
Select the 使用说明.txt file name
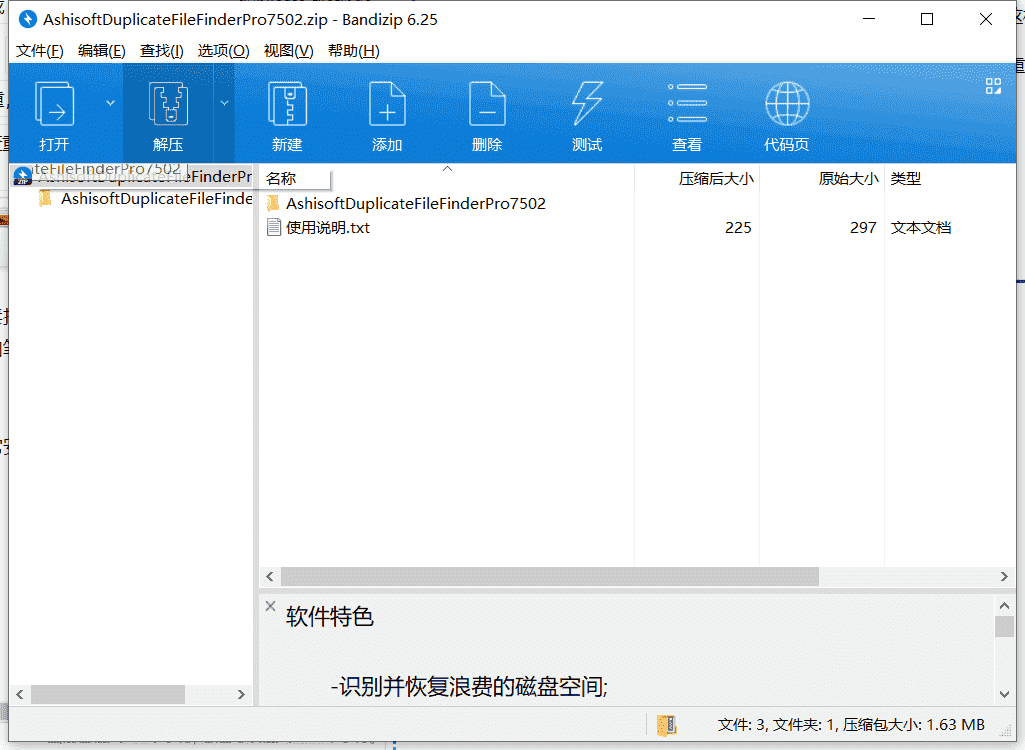coord(328,228)
